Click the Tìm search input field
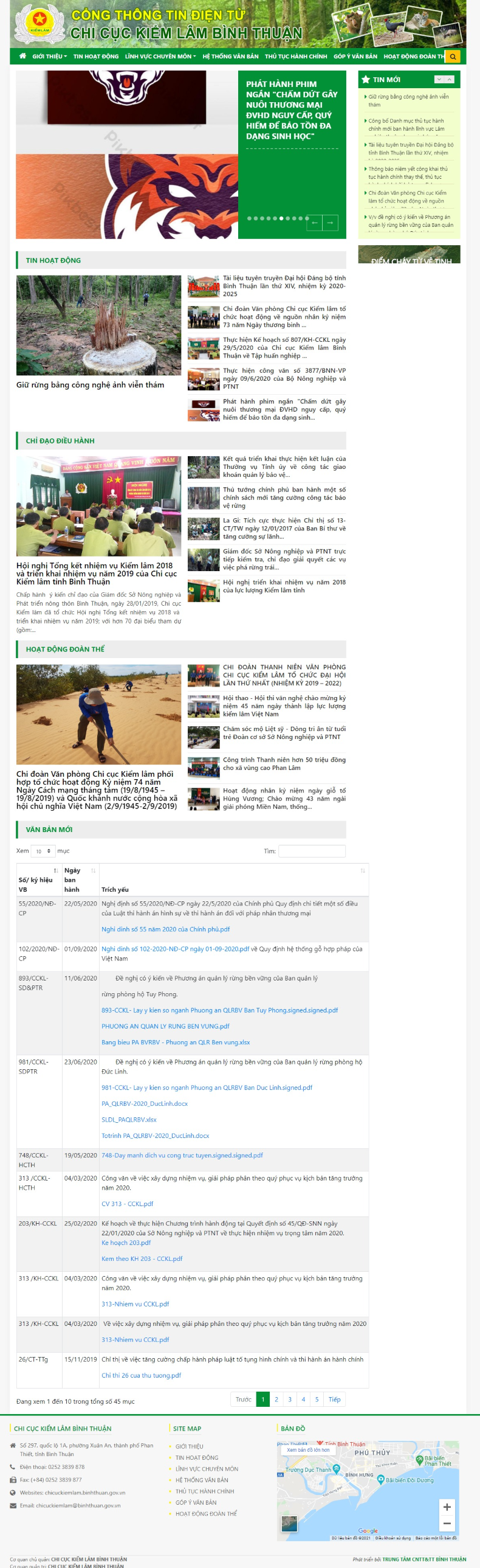The height and width of the screenshot is (1568, 480). click(312, 851)
